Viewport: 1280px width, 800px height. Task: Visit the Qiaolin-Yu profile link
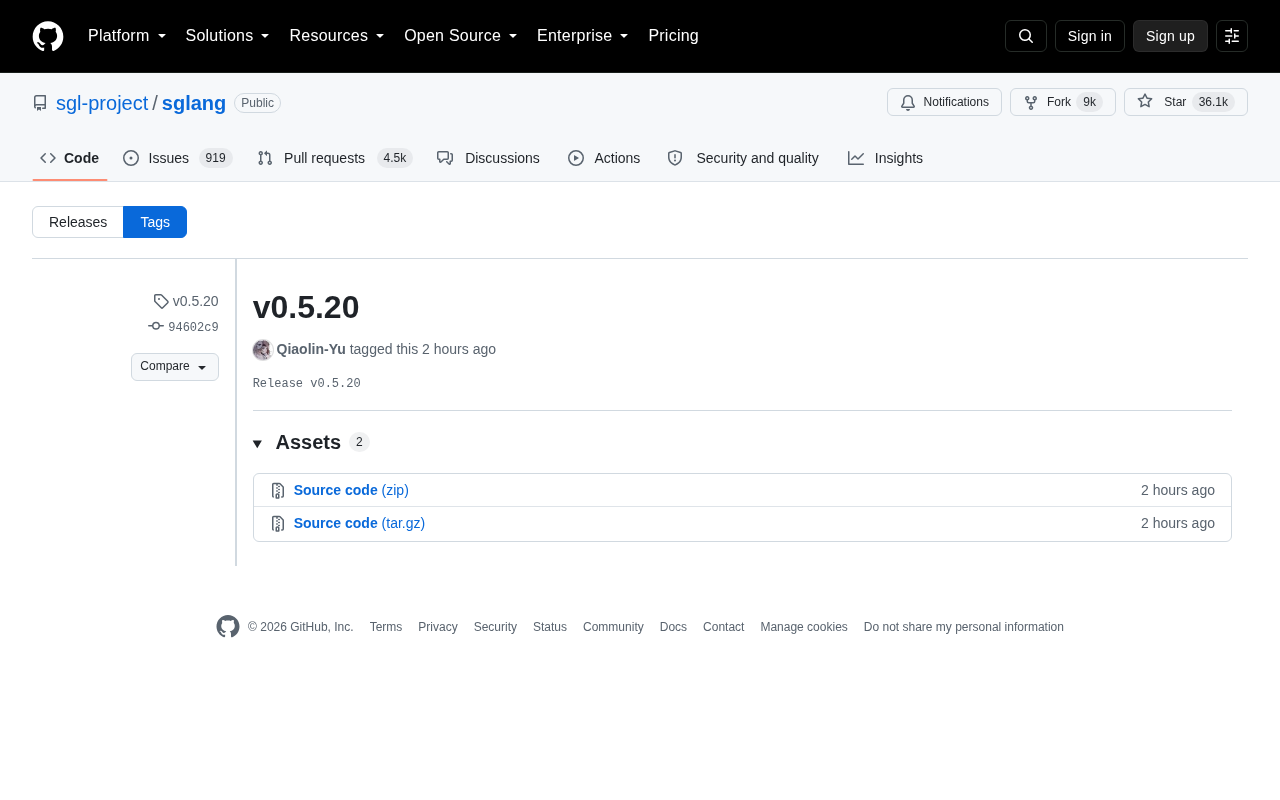click(311, 349)
